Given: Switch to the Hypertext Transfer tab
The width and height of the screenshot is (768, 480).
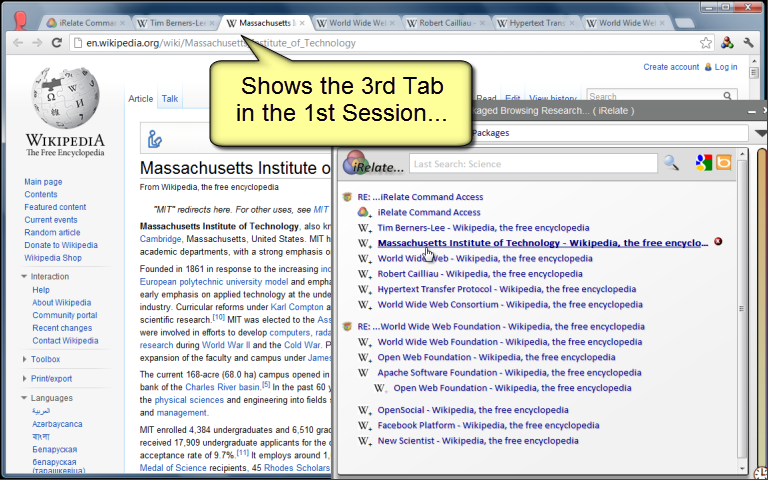Looking at the screenshot, I should point(536,23).
